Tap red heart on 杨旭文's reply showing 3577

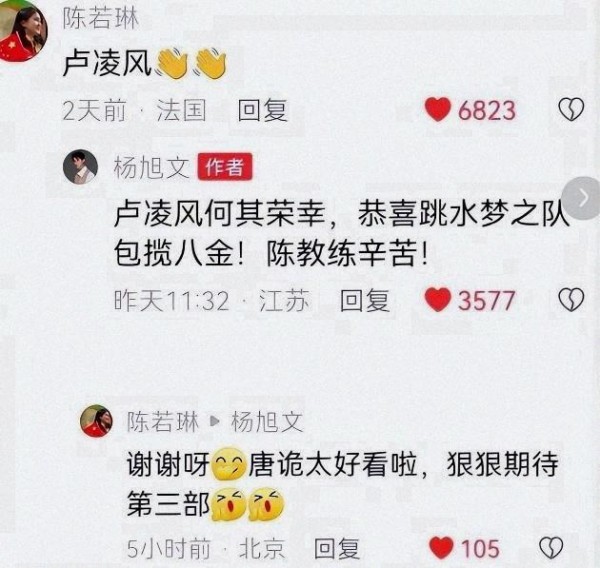(438, 300)
